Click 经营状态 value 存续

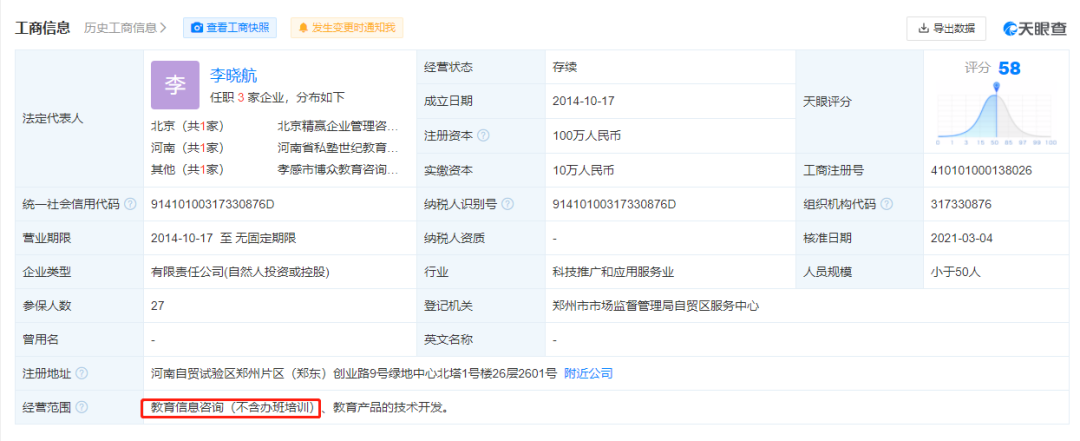(x=564, y=68)
